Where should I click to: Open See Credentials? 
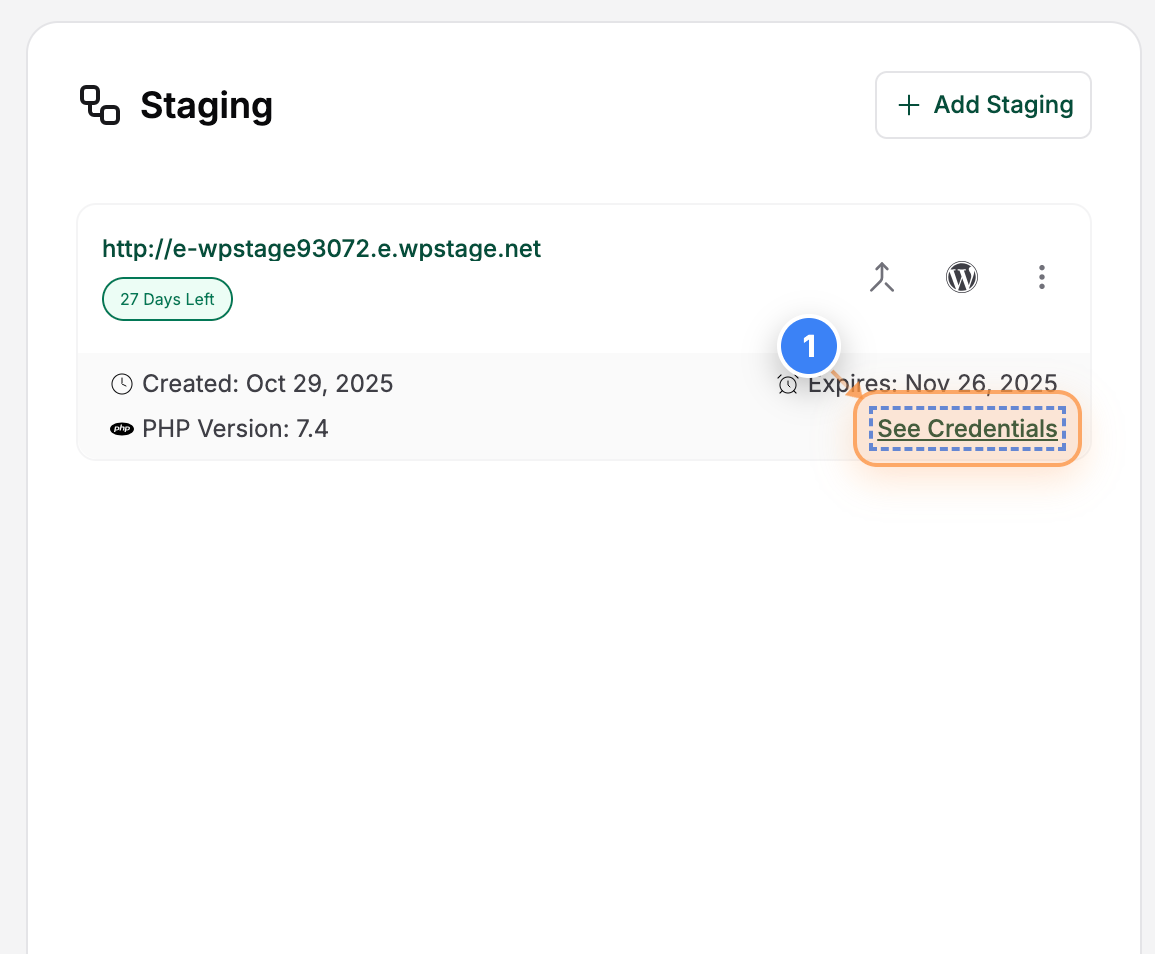[965, 428]
